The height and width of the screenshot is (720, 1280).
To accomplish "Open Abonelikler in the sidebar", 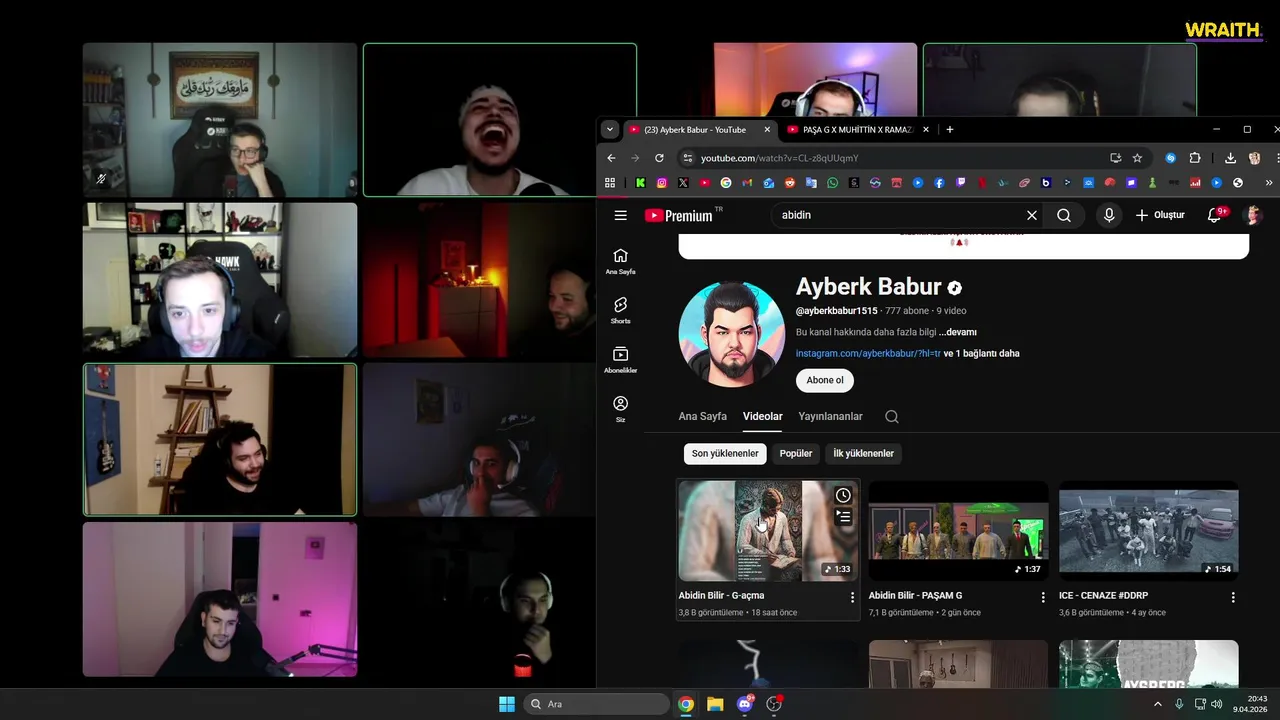I will tap(620, 360).
